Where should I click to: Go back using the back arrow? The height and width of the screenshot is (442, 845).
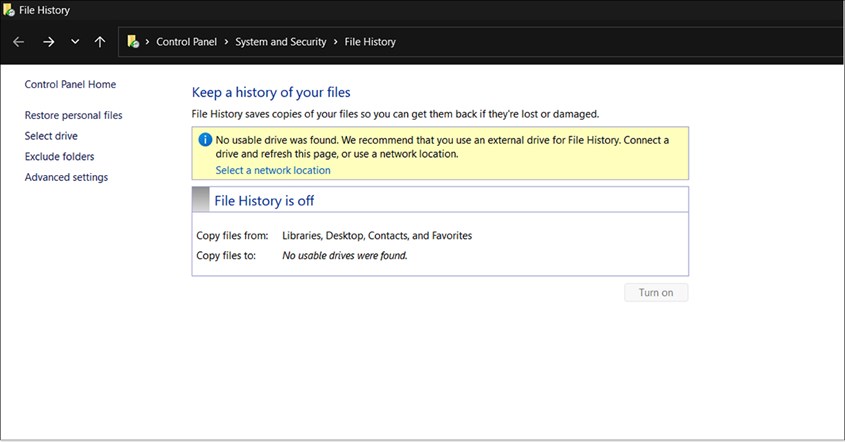point(18,42)
